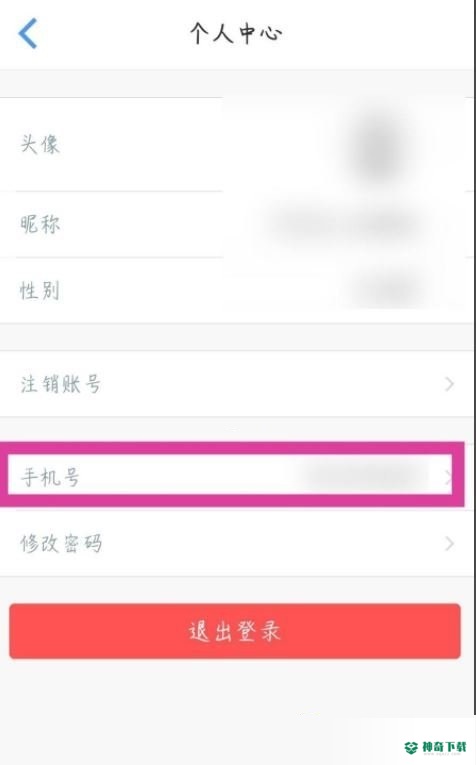Tap the blurred avatar picture
The width and height of the screenshot is (476, 765).
click(x=376, y=146)
